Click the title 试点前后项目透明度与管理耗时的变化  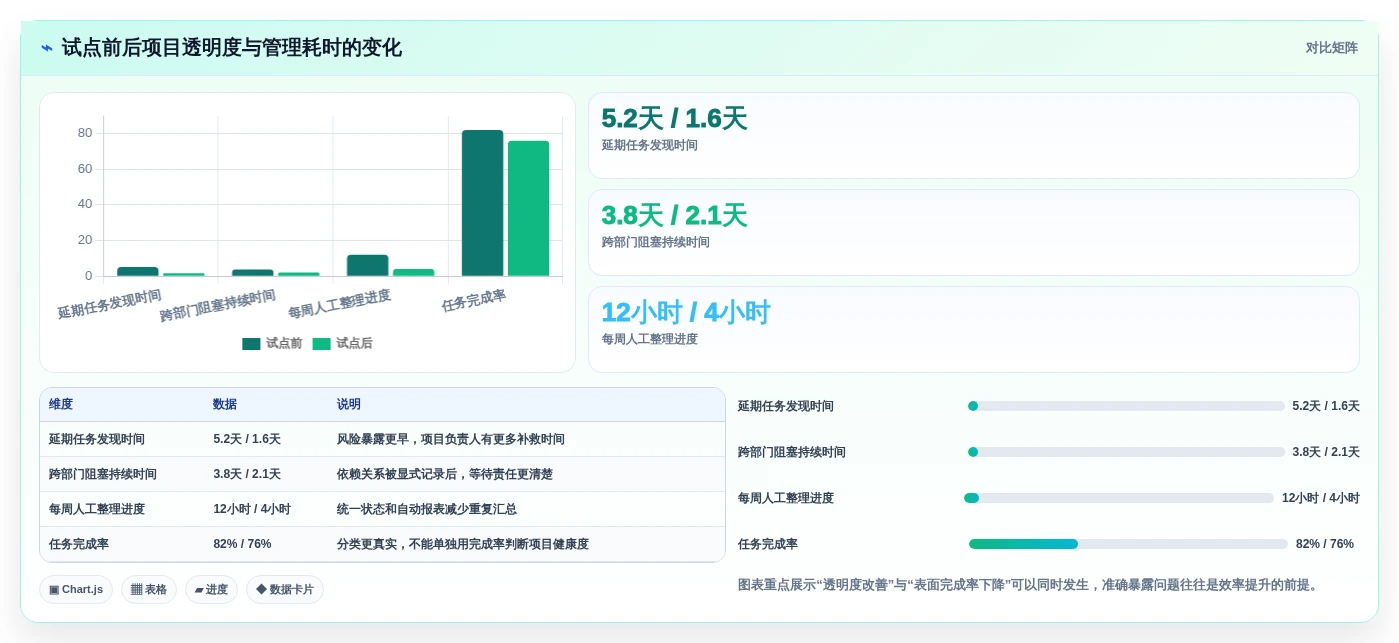click(232, 48)
